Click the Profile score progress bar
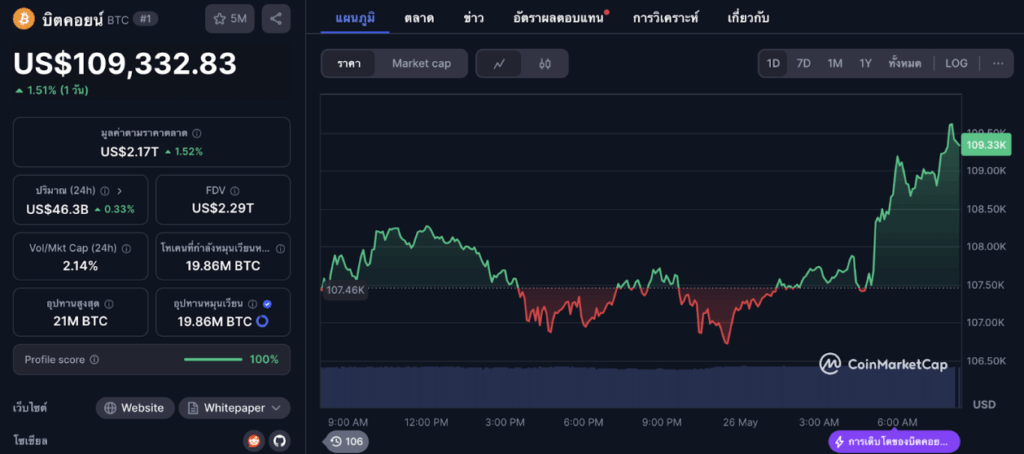The width and height of the screenshot is (1024, 454). (x=213, y=360)
